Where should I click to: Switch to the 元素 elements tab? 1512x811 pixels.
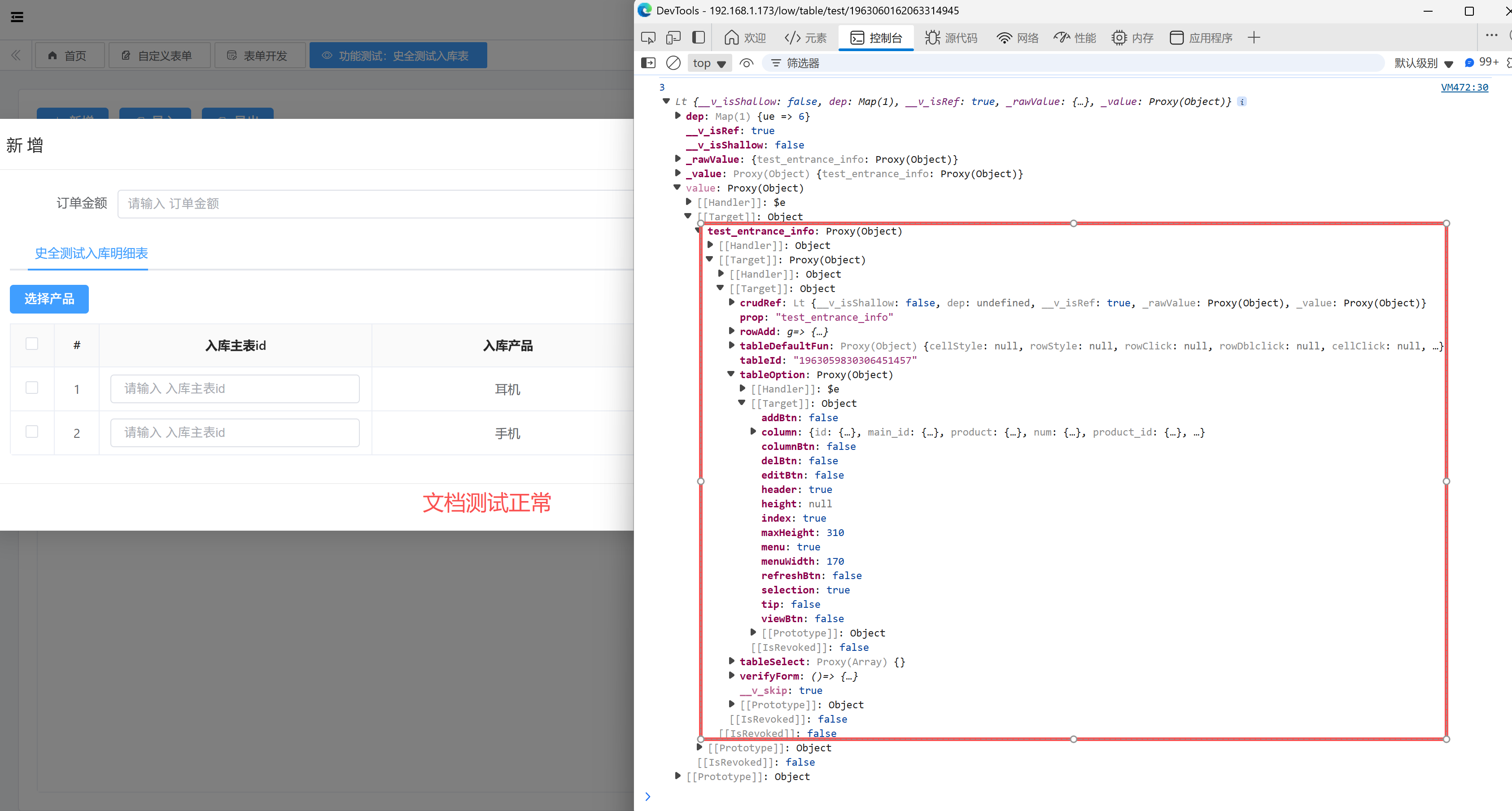805,38
